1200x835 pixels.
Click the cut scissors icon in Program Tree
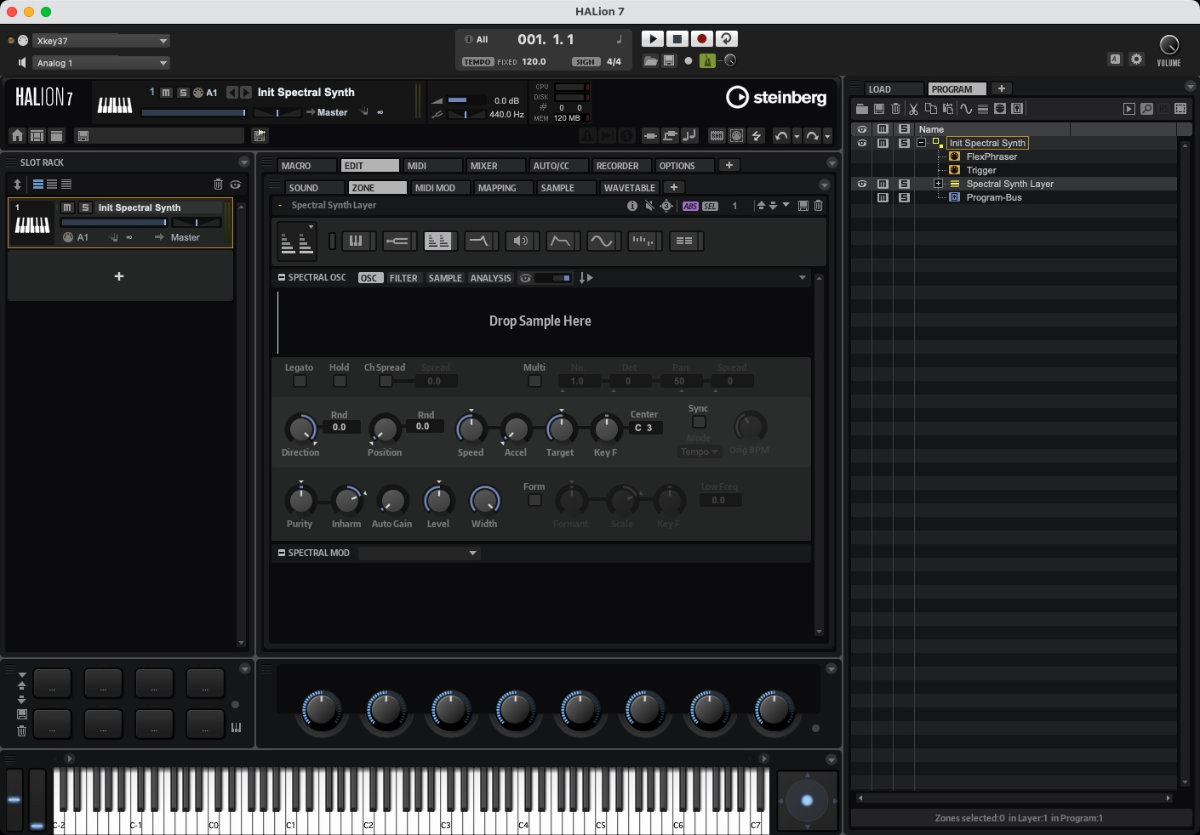[913, 108]
